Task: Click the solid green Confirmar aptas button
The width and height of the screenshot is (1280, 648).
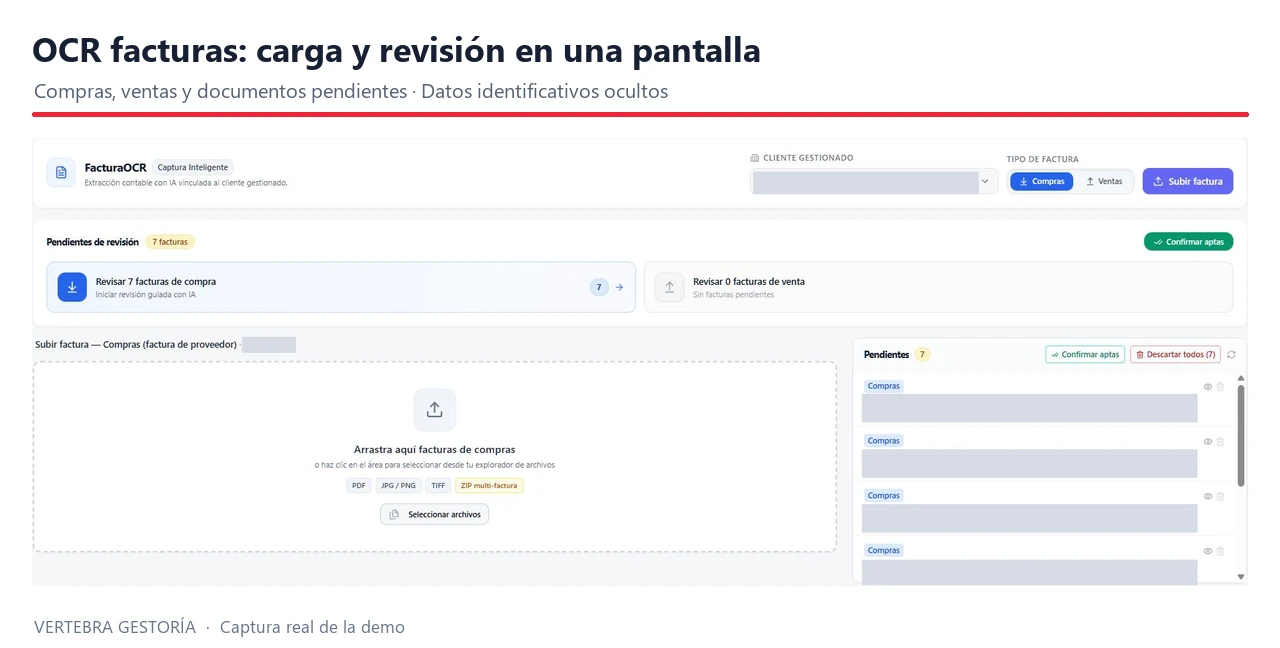Action: [1188, 242]
